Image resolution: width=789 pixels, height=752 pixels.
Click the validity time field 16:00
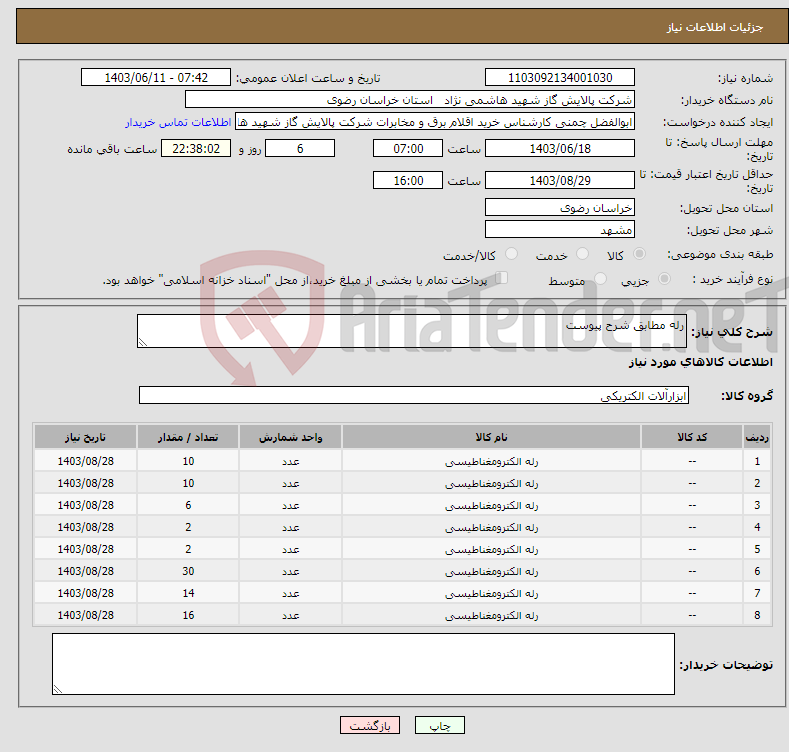click(408, 180)
